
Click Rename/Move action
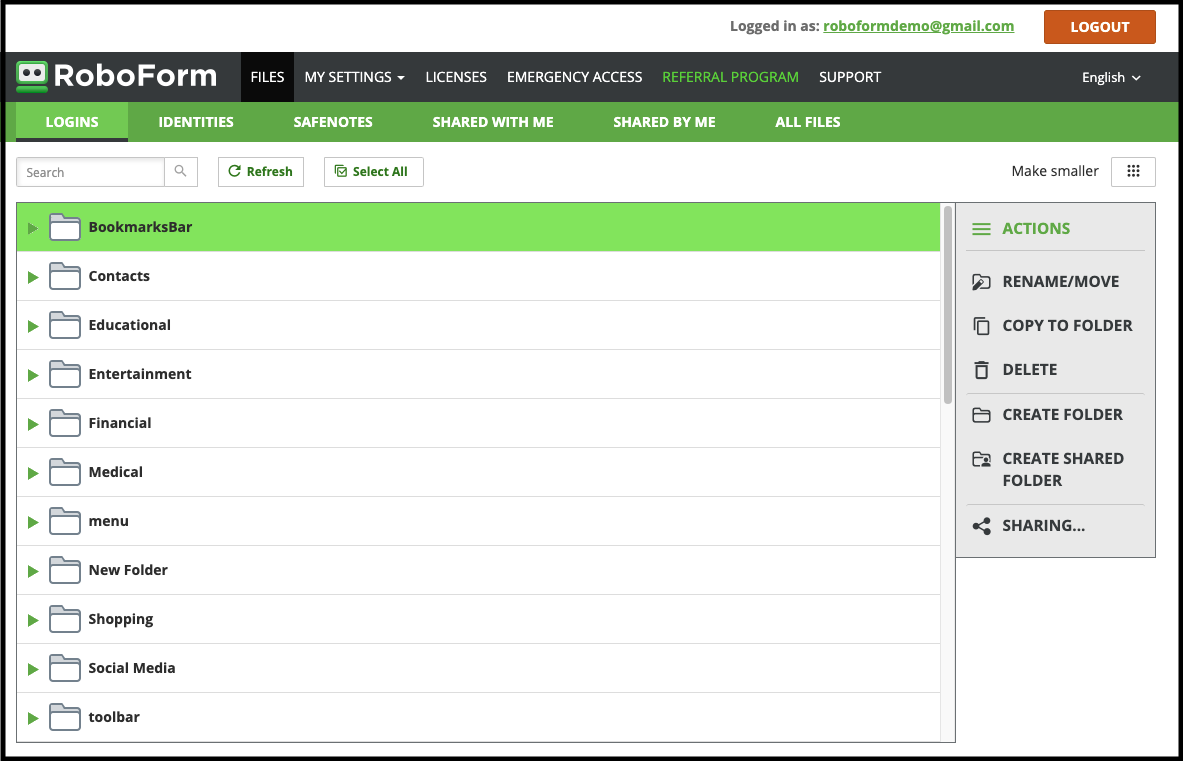1060,281
